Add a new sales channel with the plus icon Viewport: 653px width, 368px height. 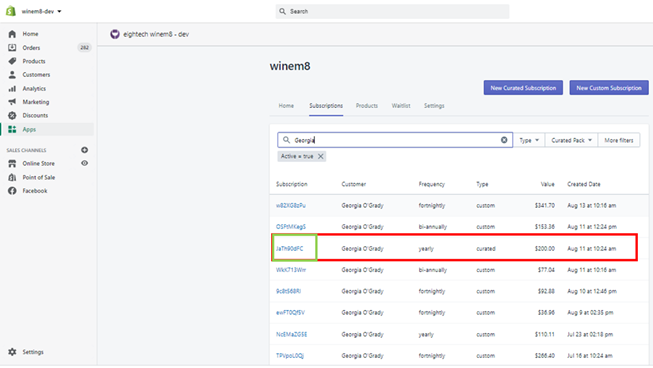[x=85, y=150]
